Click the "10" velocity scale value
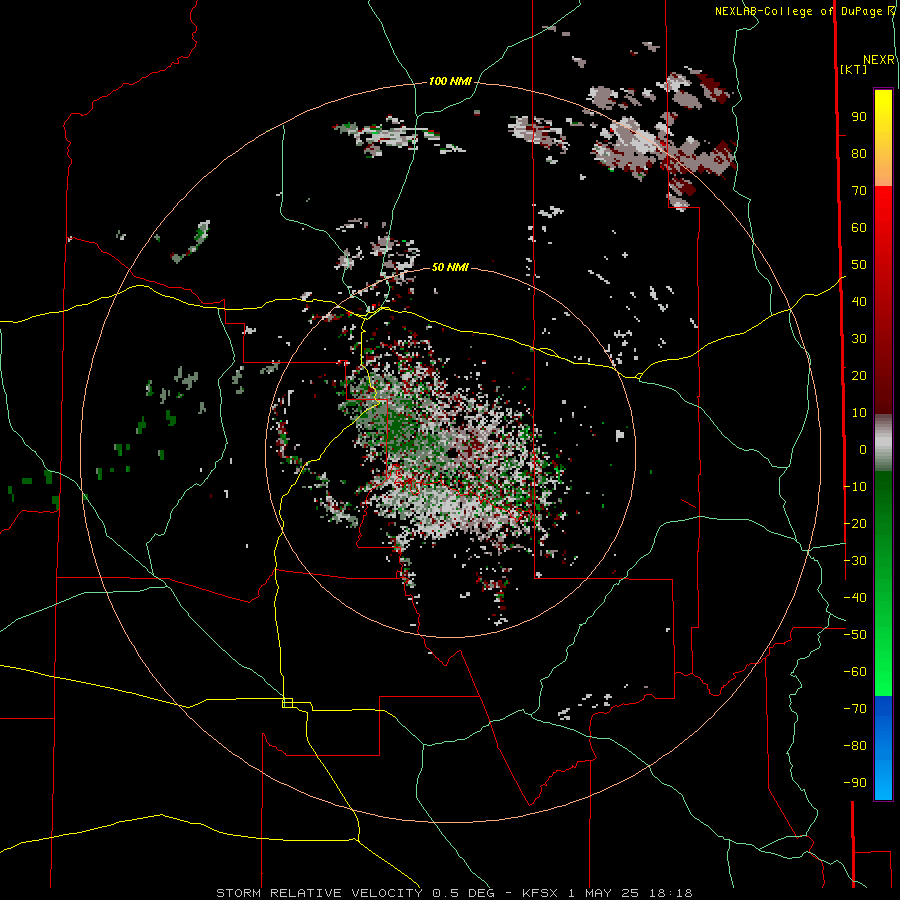The image size is (900, 900). point(859,413)
